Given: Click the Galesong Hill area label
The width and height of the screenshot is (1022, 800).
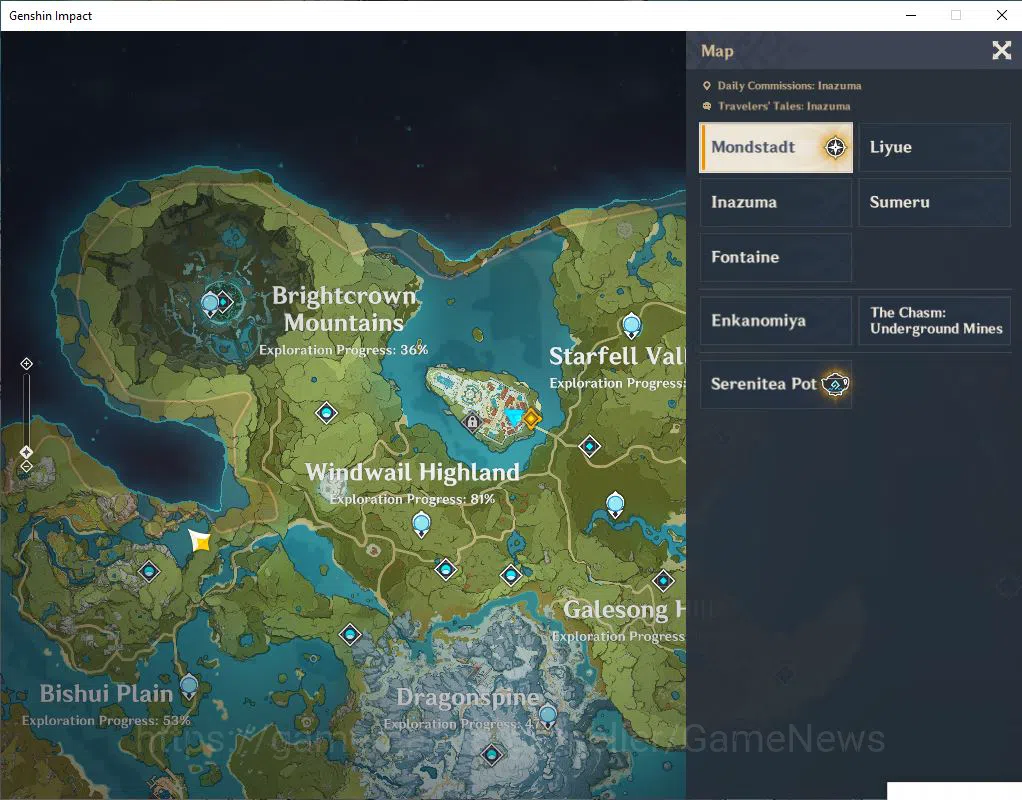Looking at the screenshot, I should click(x=624, y=610).
